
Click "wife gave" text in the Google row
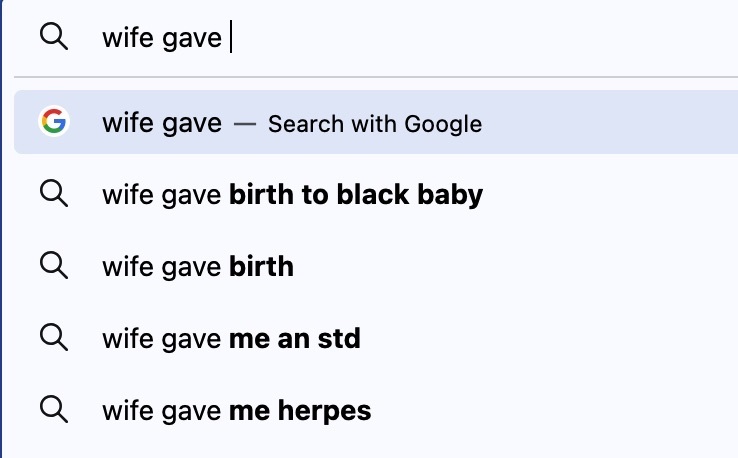point(162,123)
